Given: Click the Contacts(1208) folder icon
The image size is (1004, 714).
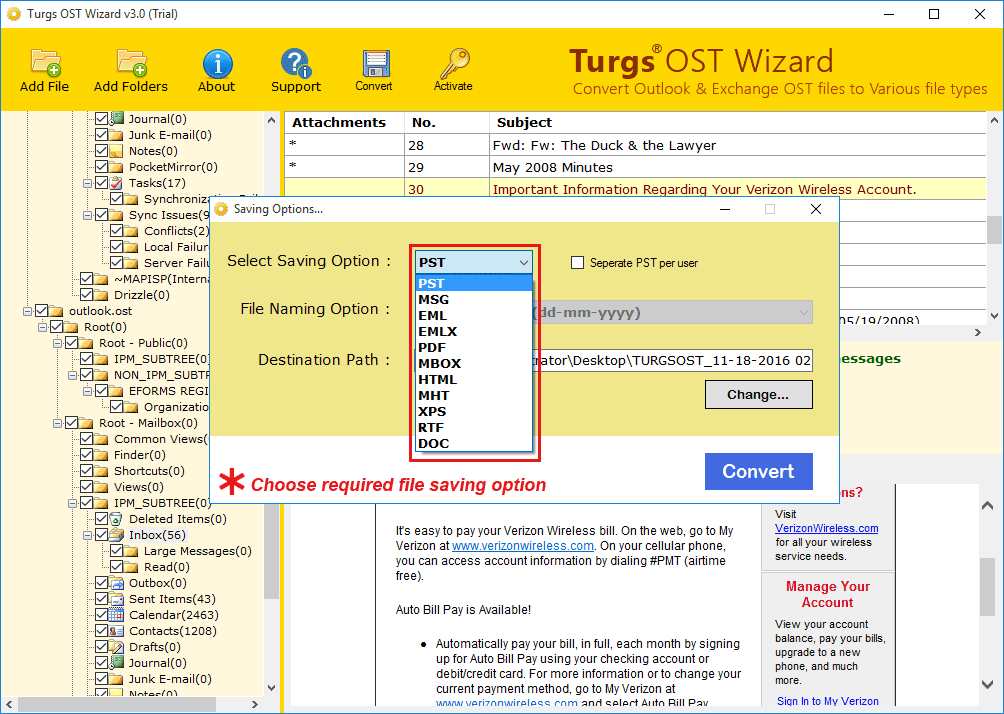Looking at the screenshot, I should pyautogui.click(x=116, y=630).
